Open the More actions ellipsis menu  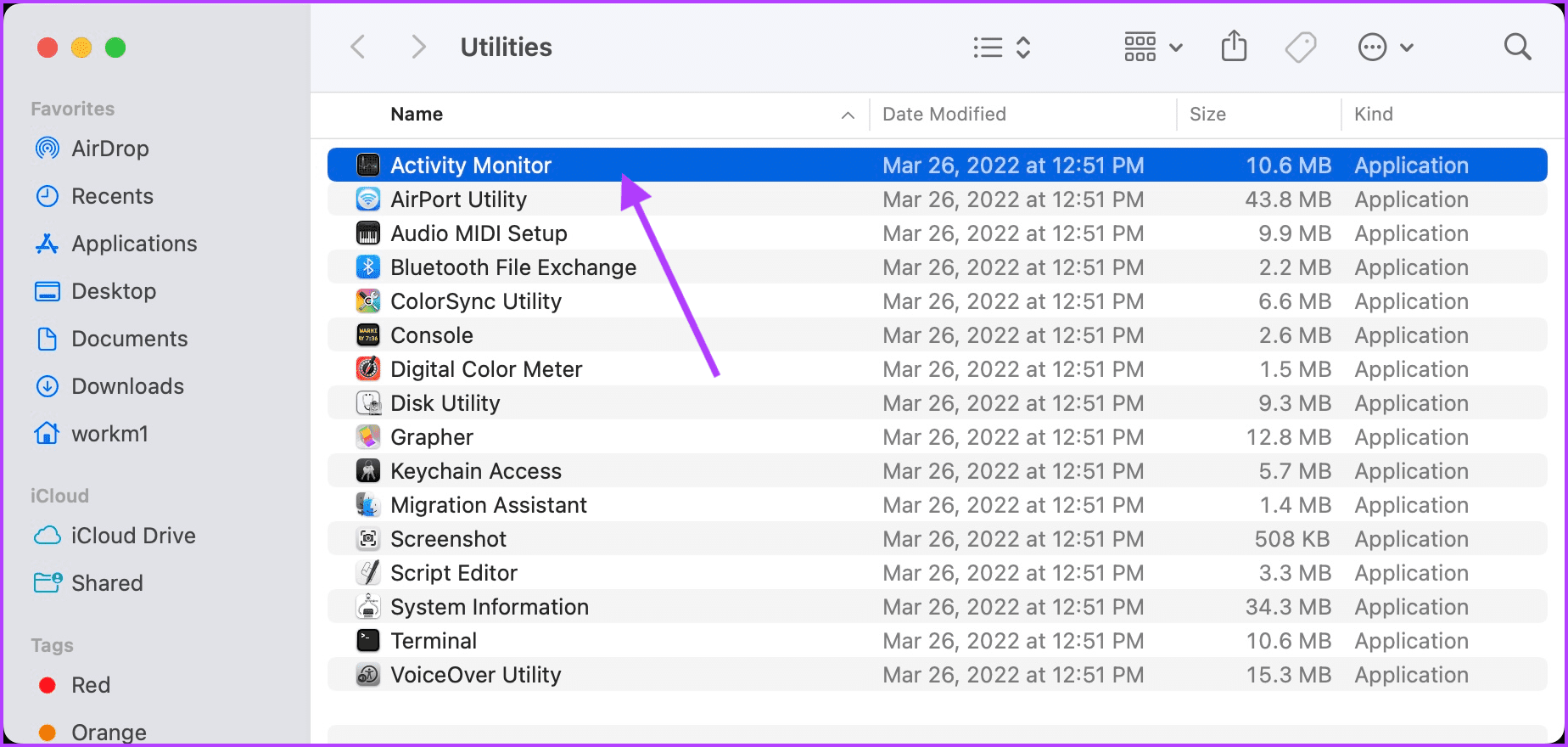coord(1386,47)
